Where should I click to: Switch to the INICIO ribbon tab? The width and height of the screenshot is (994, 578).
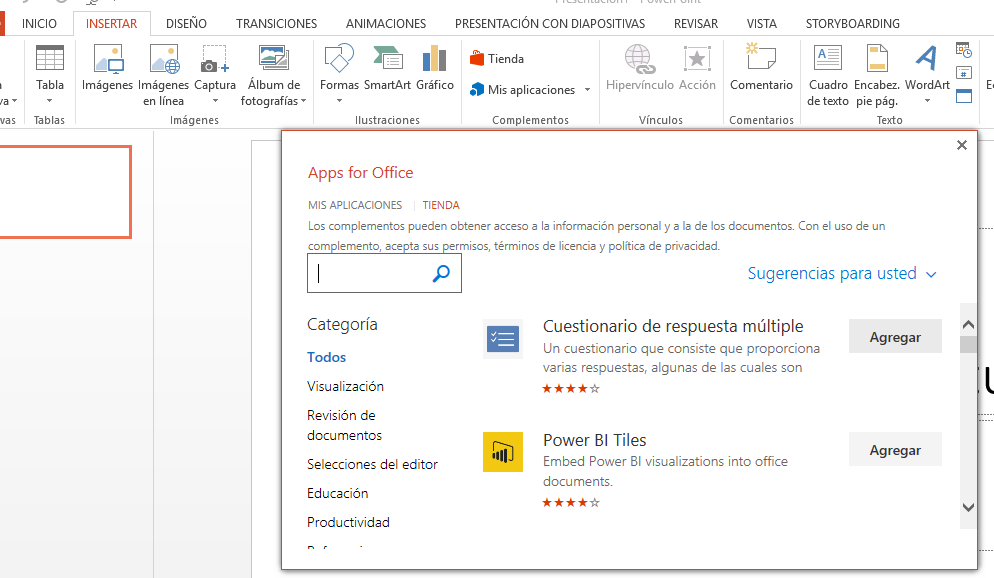pyautogui.click(x=39, y=24)
